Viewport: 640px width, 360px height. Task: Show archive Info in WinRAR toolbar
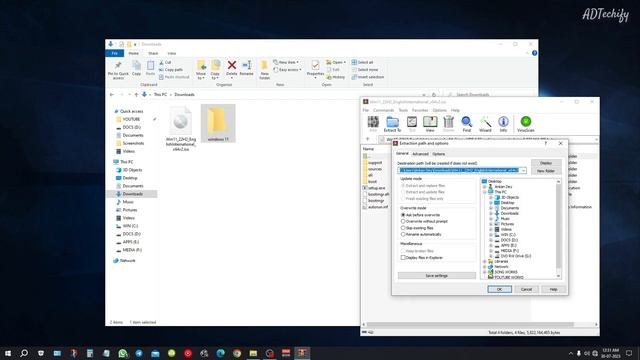tap(503, 124)
